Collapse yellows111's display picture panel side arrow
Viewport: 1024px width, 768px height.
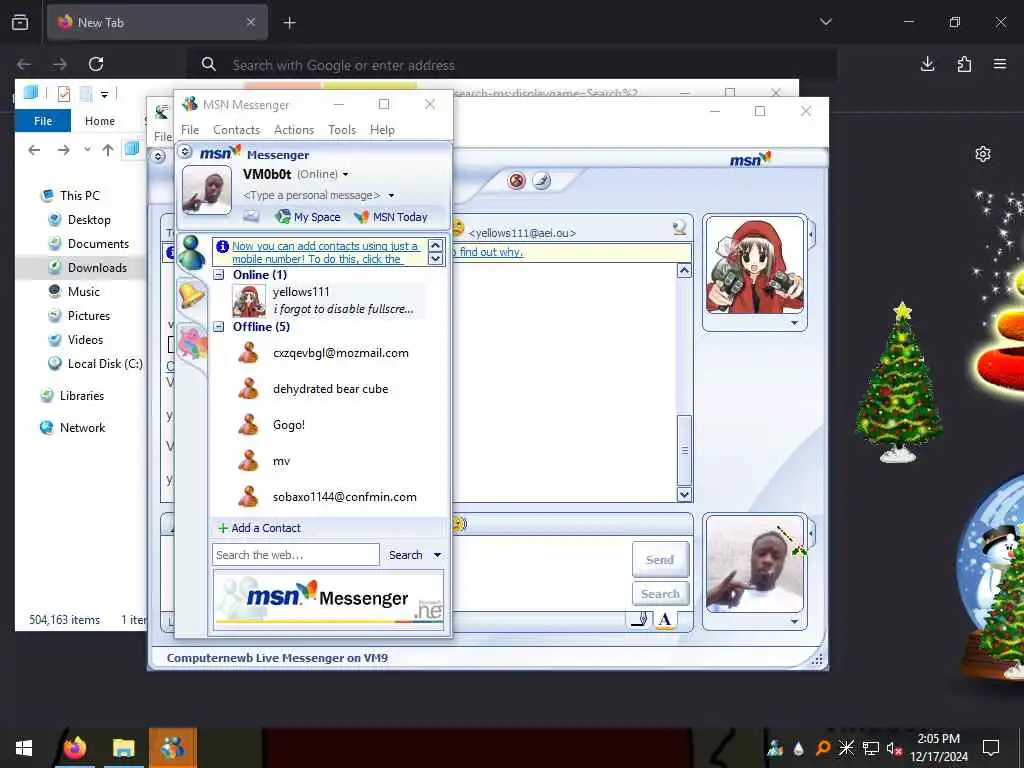click(x=812, y=234)
